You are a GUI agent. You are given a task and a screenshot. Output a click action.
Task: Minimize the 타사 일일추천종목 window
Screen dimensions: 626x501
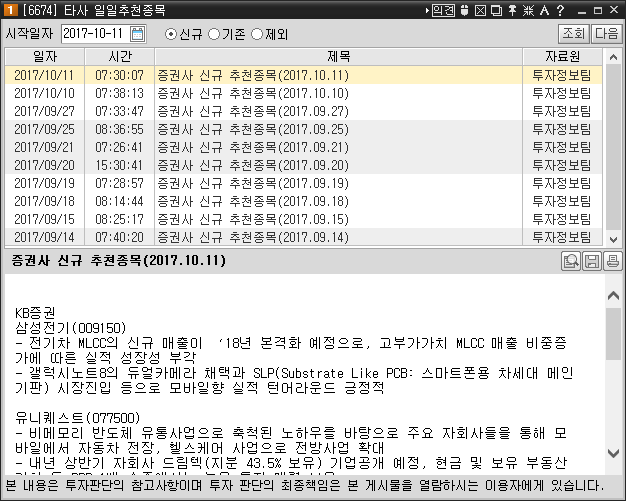click(582, 11)
